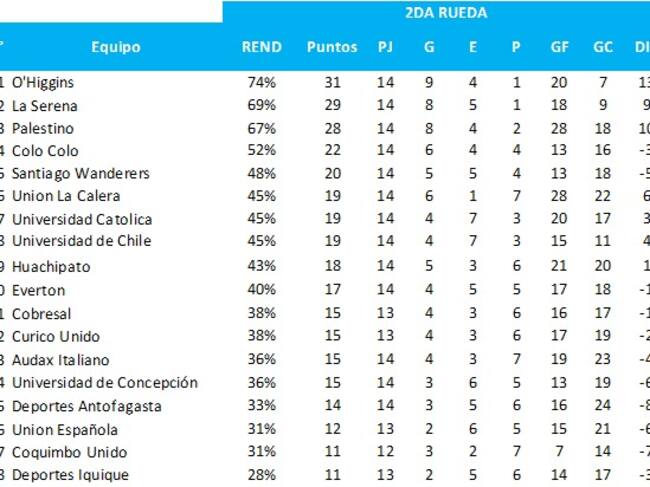The width and height of the screenshot is (650, 487).
Task: Select the Santiago Wanderers cell
Action: 80,173
